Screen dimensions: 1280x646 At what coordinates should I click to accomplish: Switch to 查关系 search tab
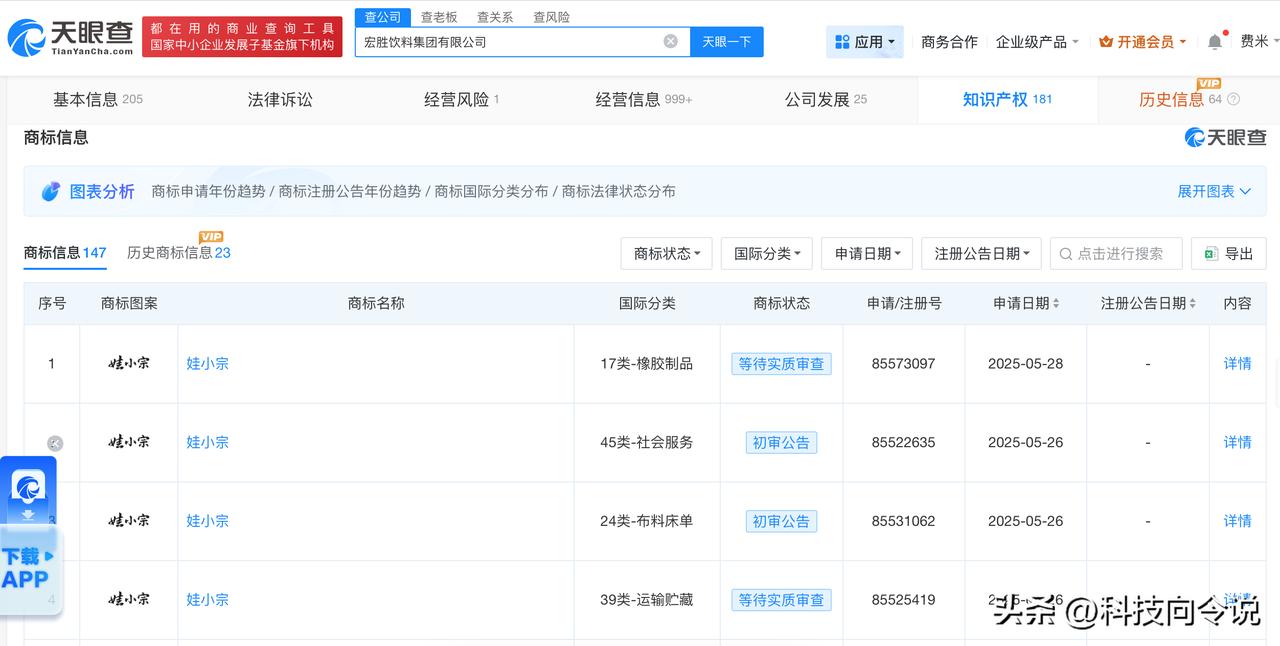tap(495, 17)
